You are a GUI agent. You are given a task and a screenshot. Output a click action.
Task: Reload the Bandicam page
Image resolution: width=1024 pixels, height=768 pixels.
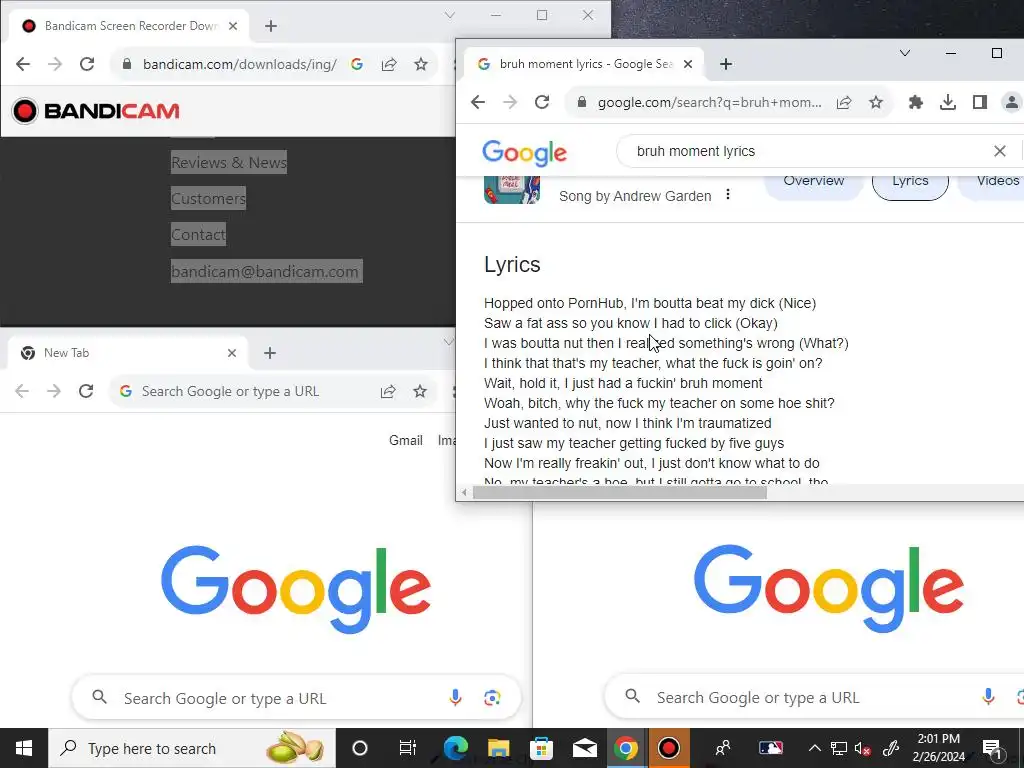point(87,64)
